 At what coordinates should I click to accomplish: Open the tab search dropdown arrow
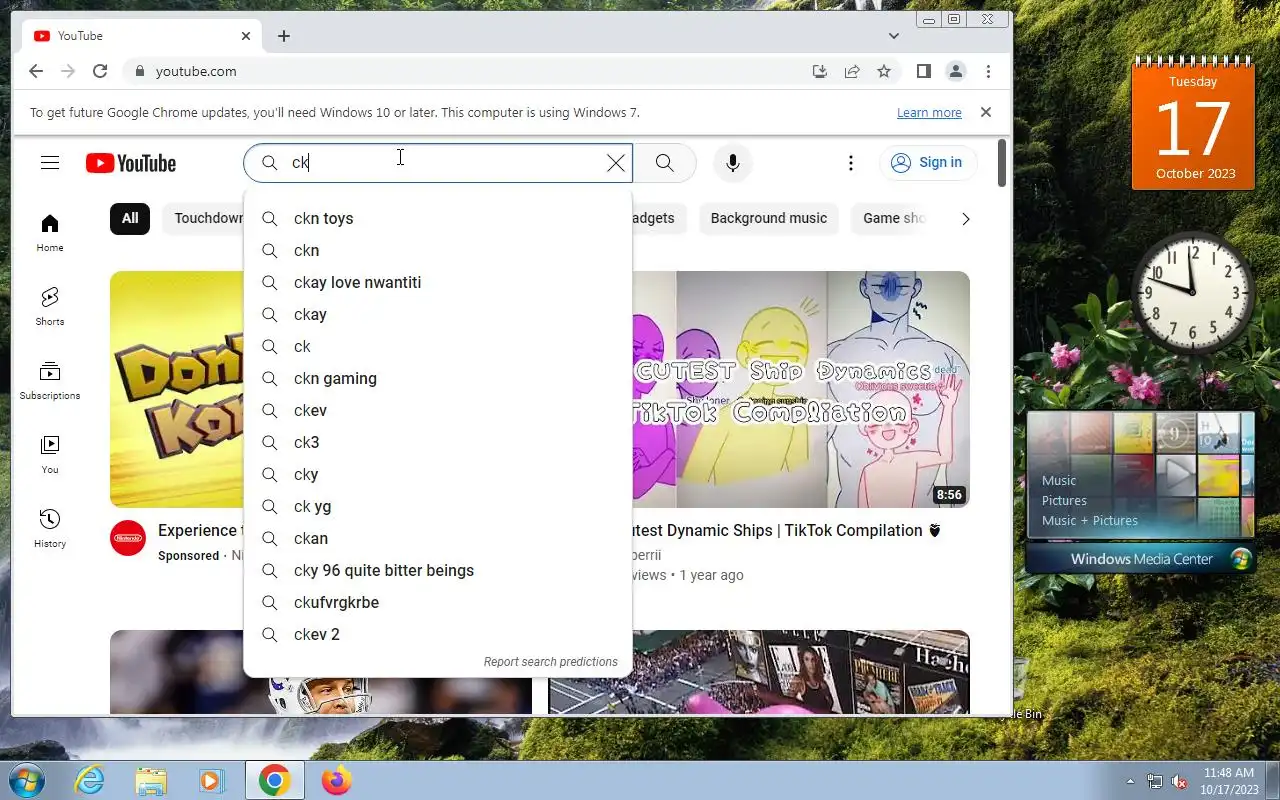pos(894,36)
